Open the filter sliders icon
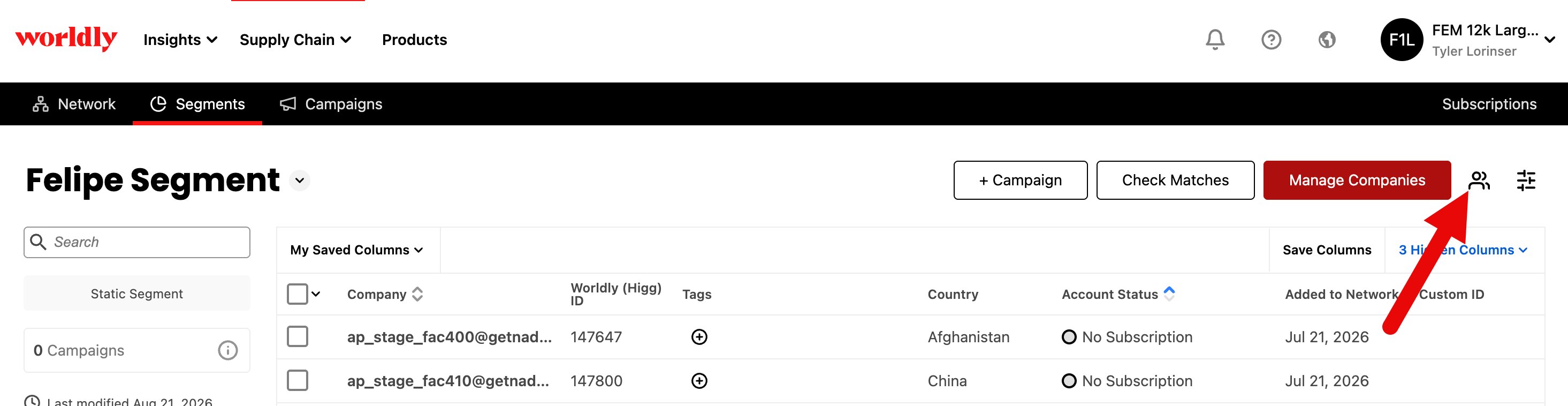This screenshot has width=1568, height=406. [1526, 181]
